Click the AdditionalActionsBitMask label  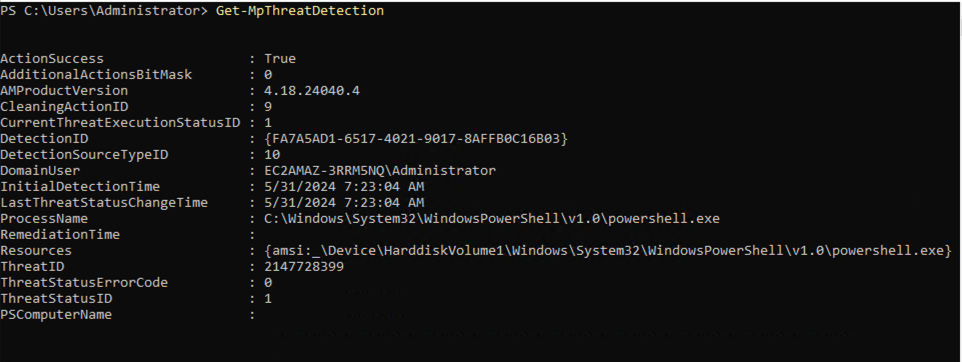click(x=96, y=75)
